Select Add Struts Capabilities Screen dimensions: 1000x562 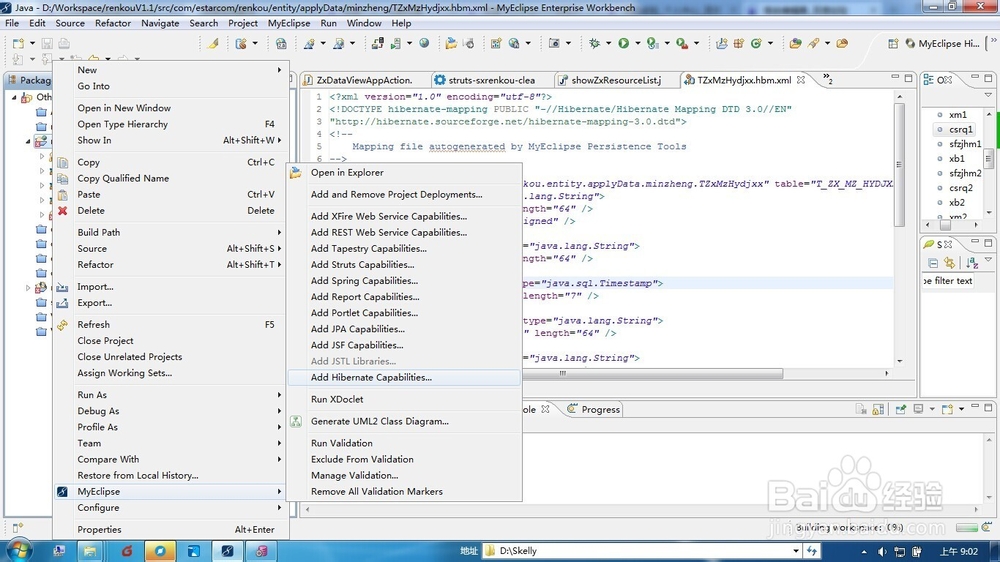point(404,265)
